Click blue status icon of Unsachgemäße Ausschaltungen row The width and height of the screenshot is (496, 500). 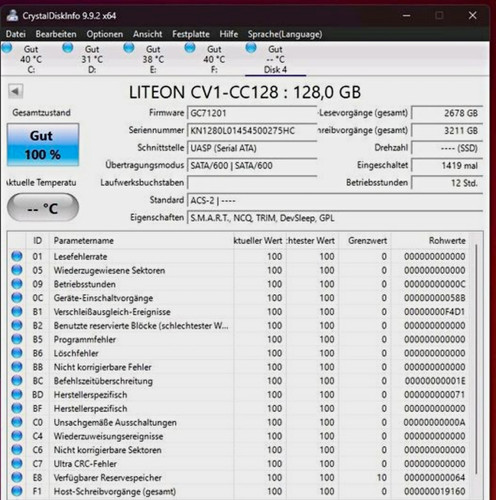pos(17,422)
